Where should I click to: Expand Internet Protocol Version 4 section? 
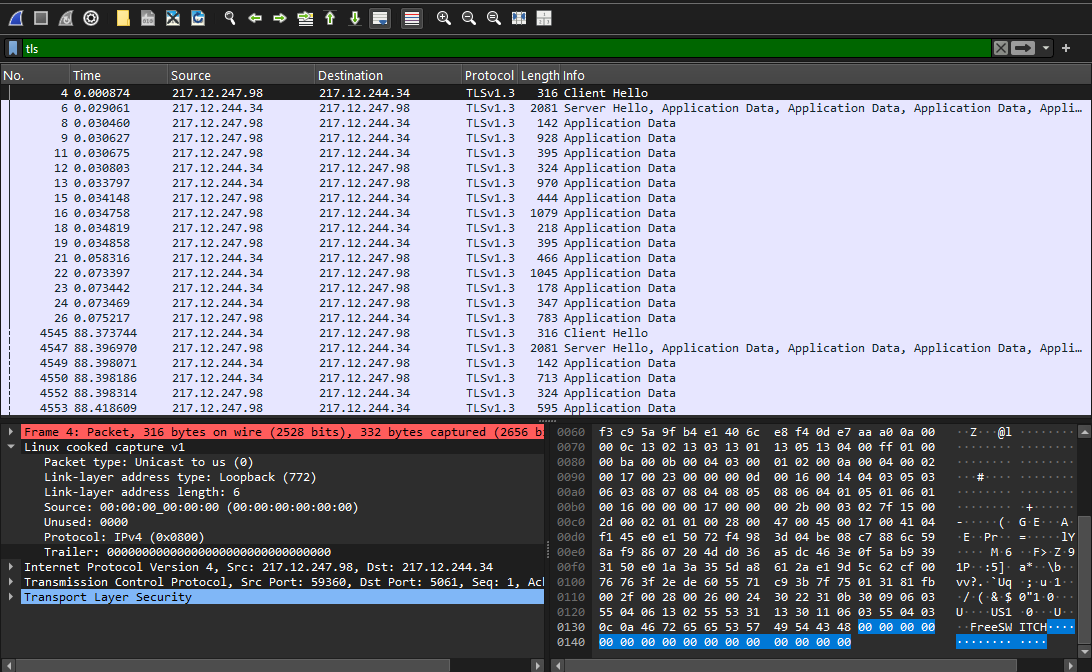[11, 567]
